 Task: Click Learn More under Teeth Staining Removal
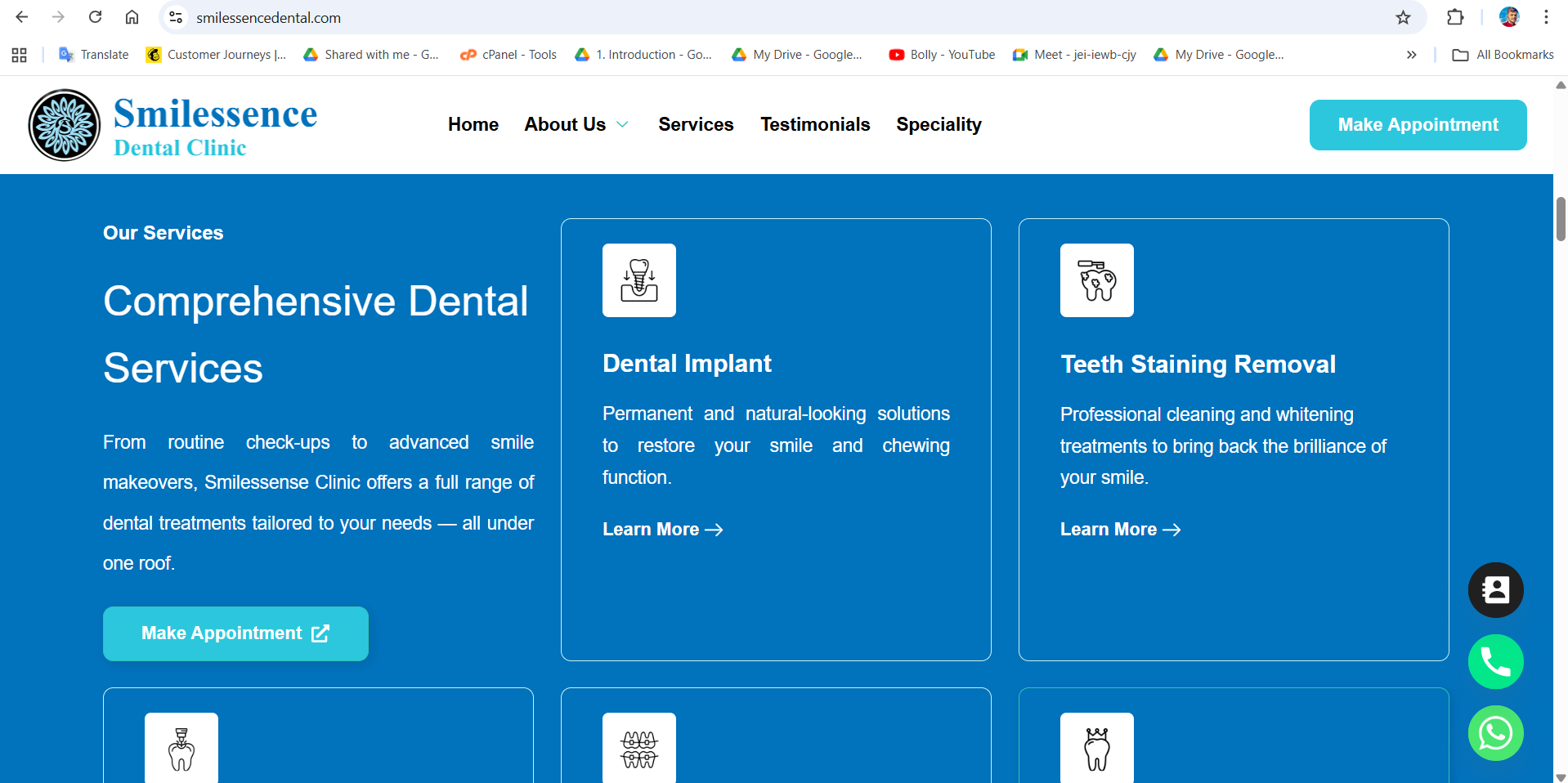tap(1120, 530)
